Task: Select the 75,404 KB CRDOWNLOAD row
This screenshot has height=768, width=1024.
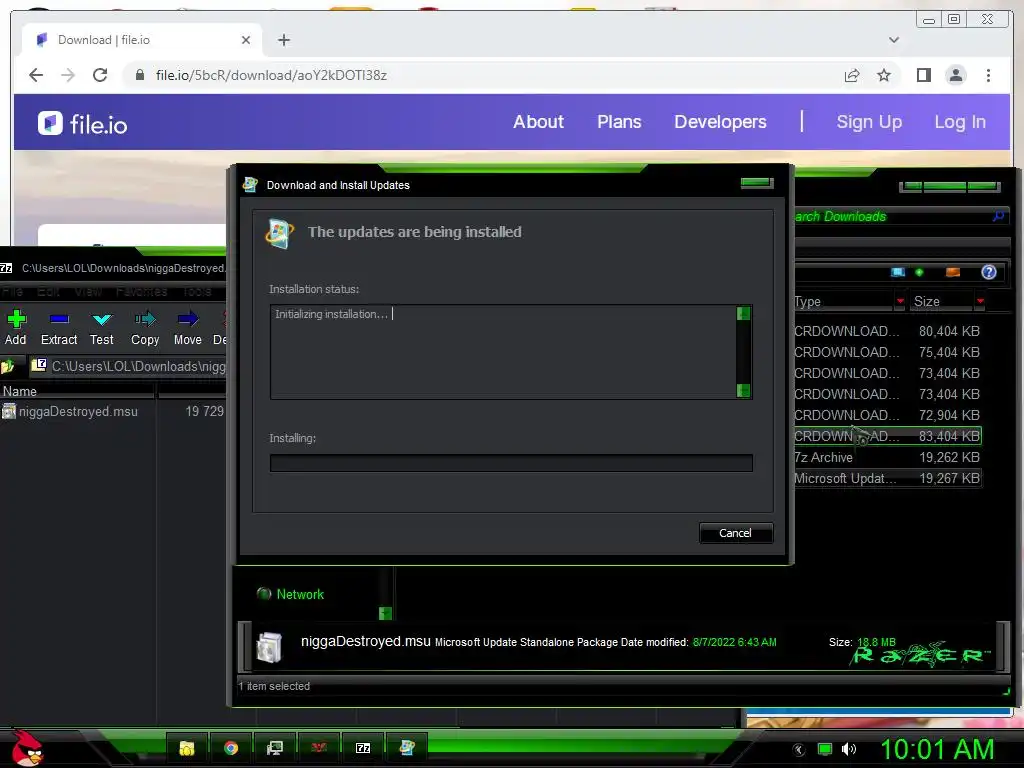Action: pyautogui.click(x=888, y=352)
